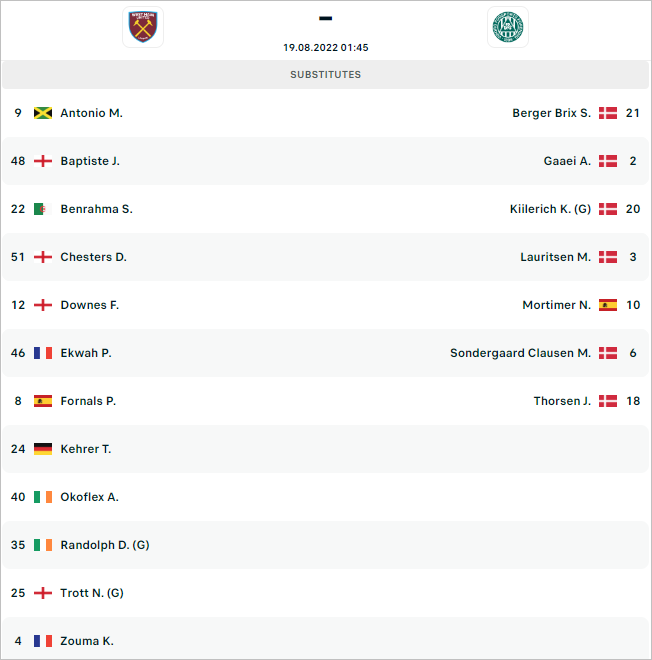Click the Spain flag beside Mortimer N.
Image resolution: width=652 pixels, height=660 pixels.
point(608,305)
